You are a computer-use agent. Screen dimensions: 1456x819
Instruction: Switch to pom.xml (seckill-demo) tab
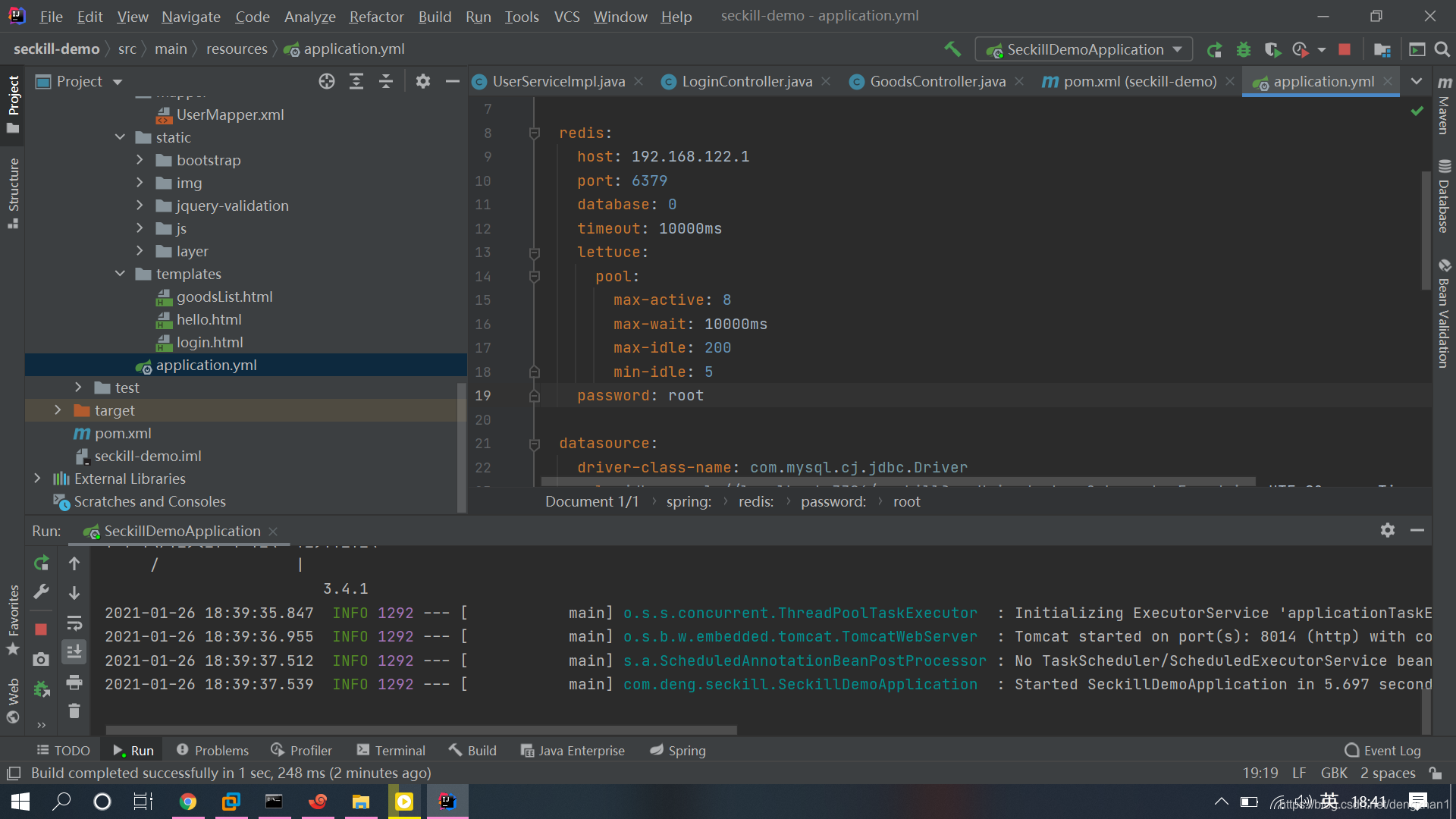[1139, 81]
